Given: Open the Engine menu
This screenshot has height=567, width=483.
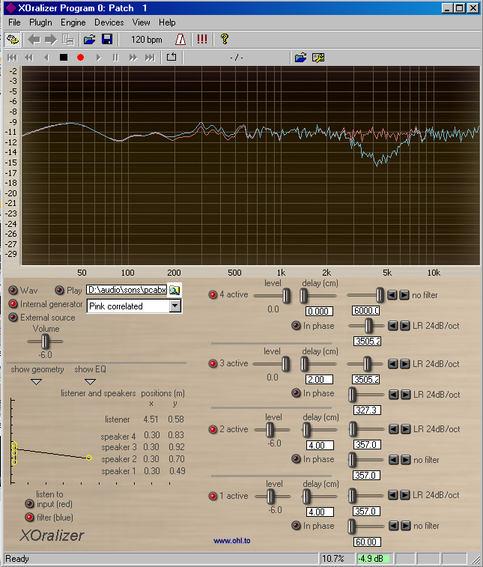Looking at the screenshot, I should pyautogui.click(x=73, y=22).
